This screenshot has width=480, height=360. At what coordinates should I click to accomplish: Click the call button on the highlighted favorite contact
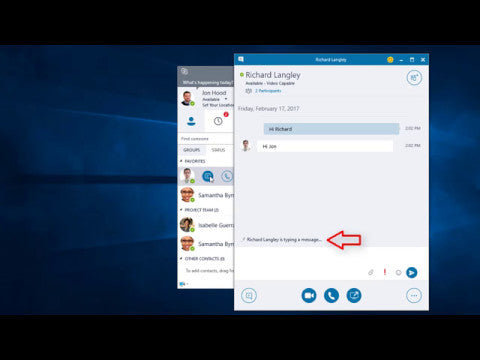coord(227,176)
